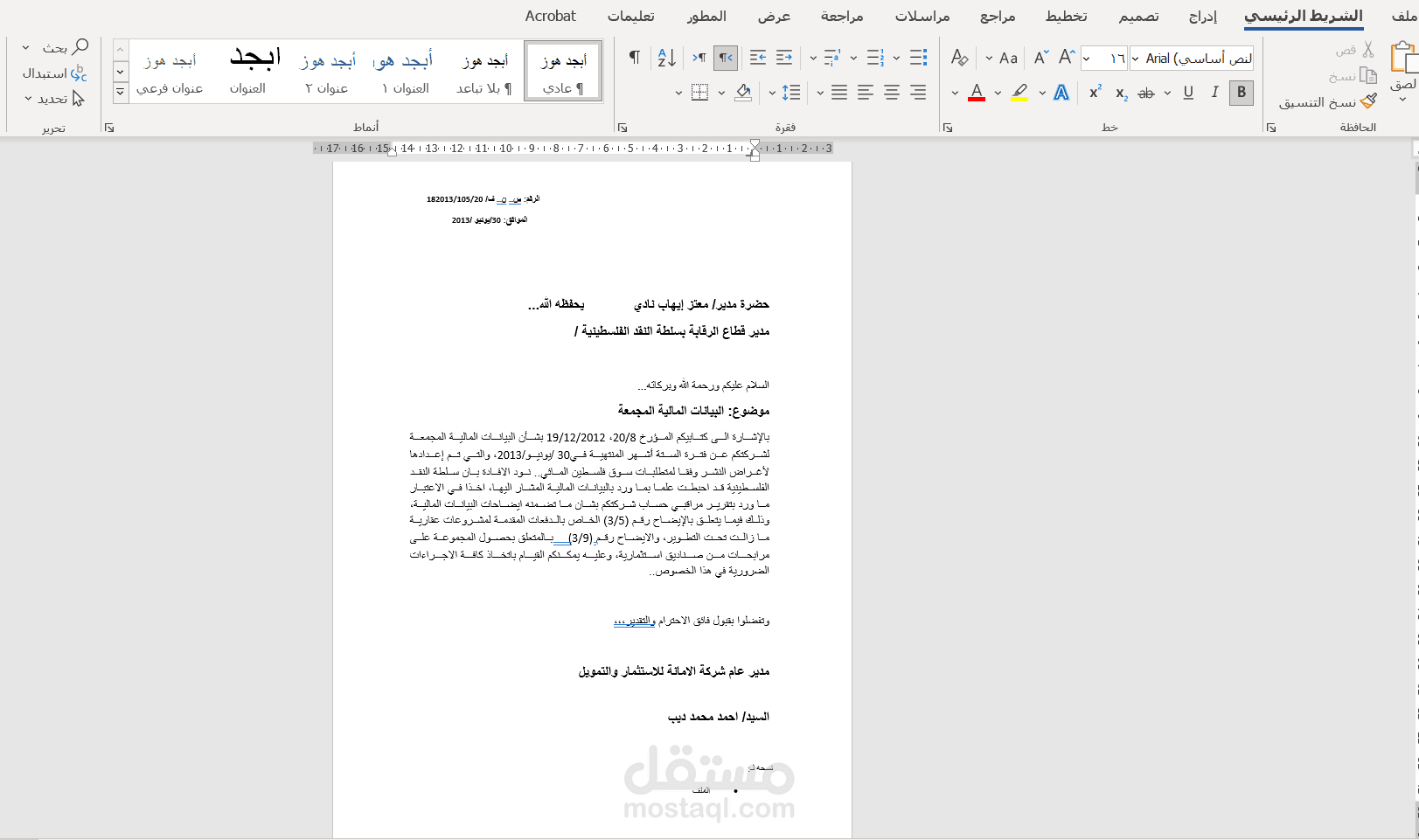Open numbering list dropdown arrow

click(x=853, y=59)
